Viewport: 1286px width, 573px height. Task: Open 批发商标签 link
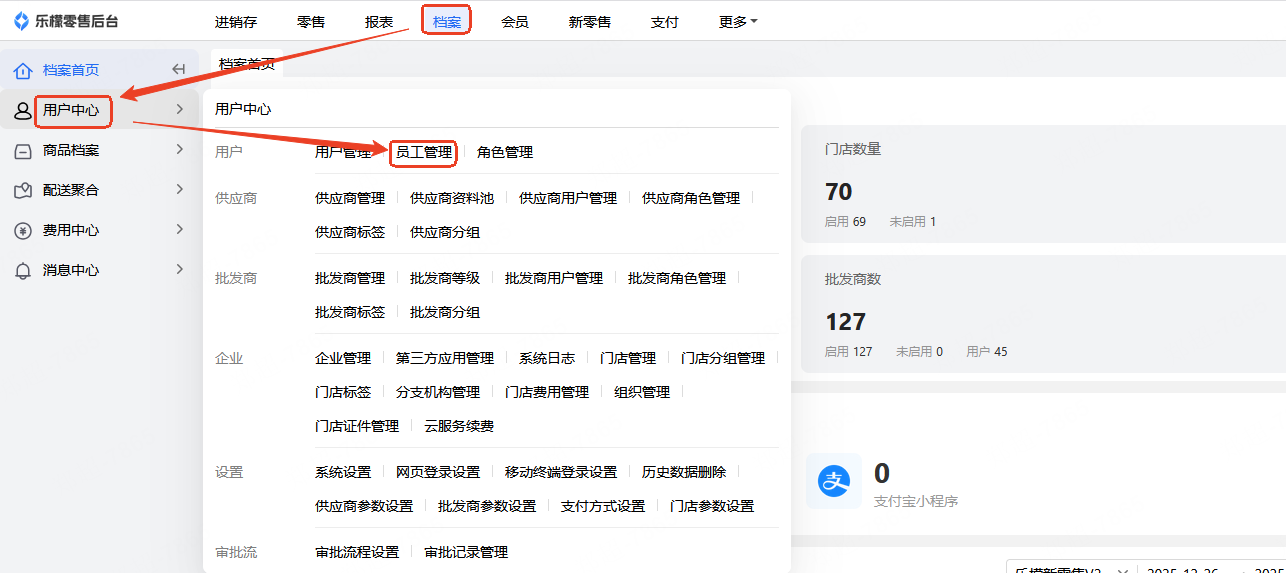350,312
